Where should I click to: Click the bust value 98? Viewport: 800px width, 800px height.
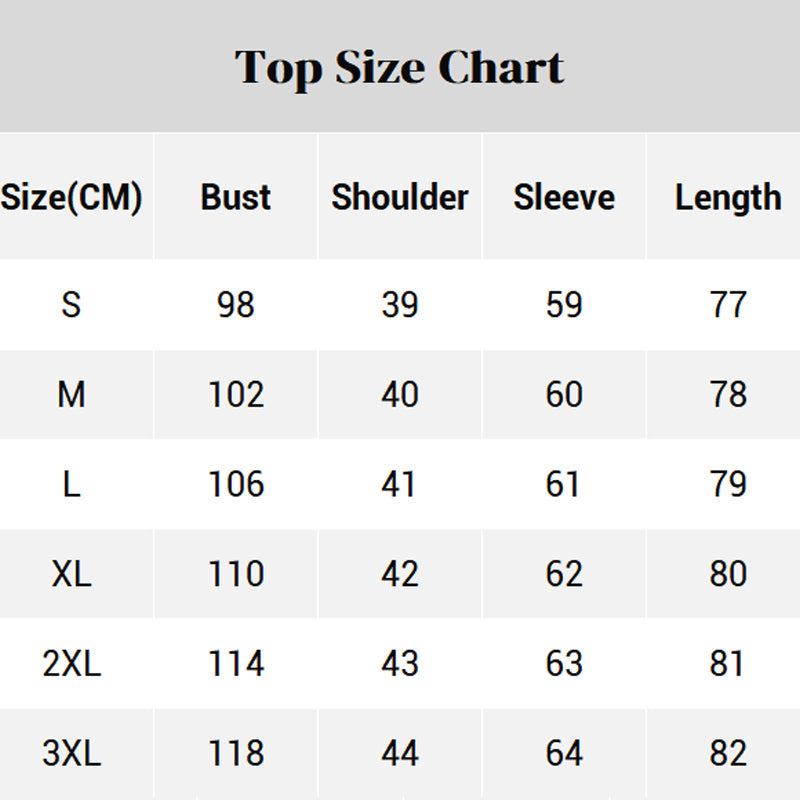point(236,304)
